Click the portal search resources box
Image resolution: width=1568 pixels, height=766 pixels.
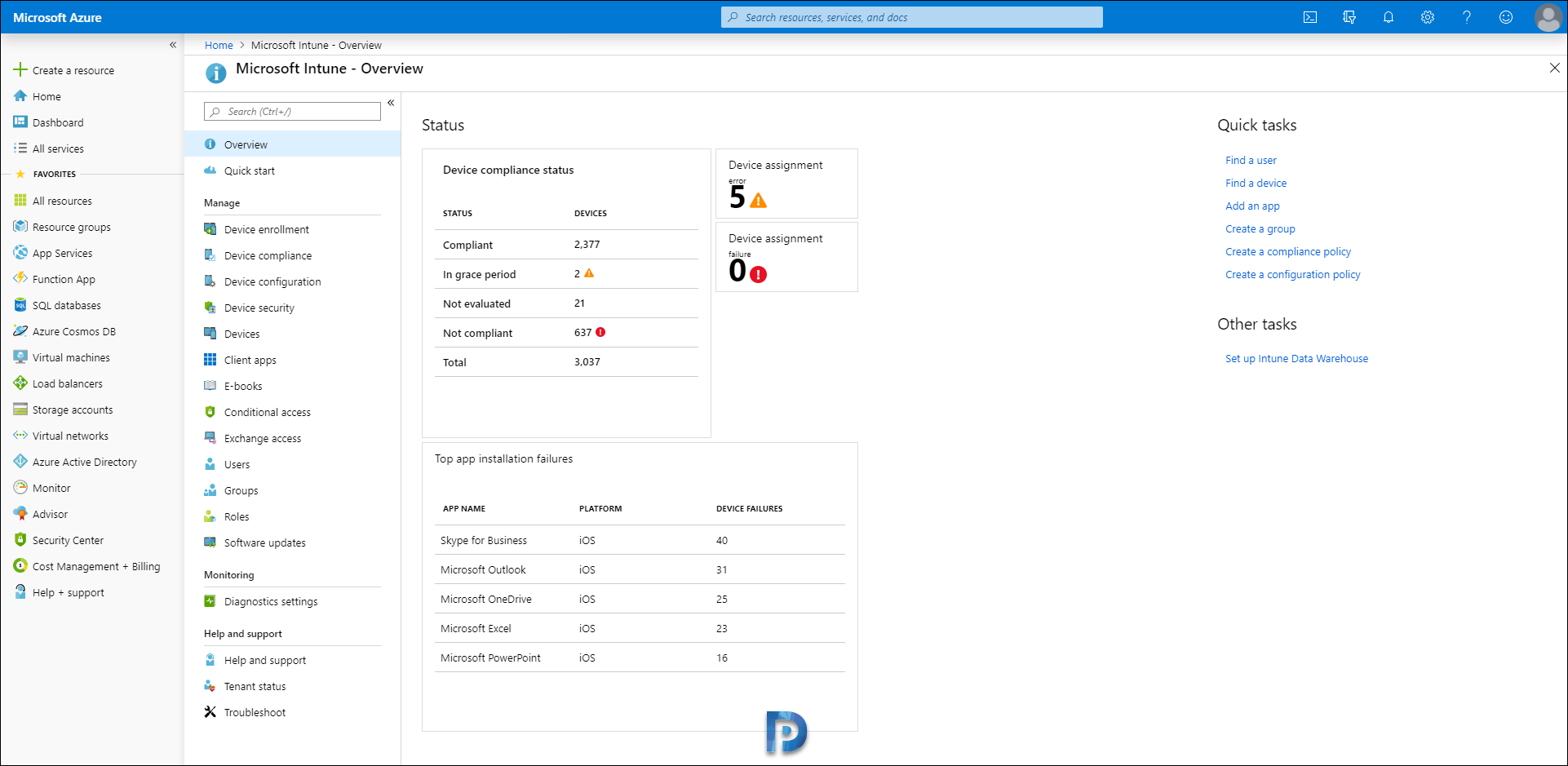click(x=912, y=17)
